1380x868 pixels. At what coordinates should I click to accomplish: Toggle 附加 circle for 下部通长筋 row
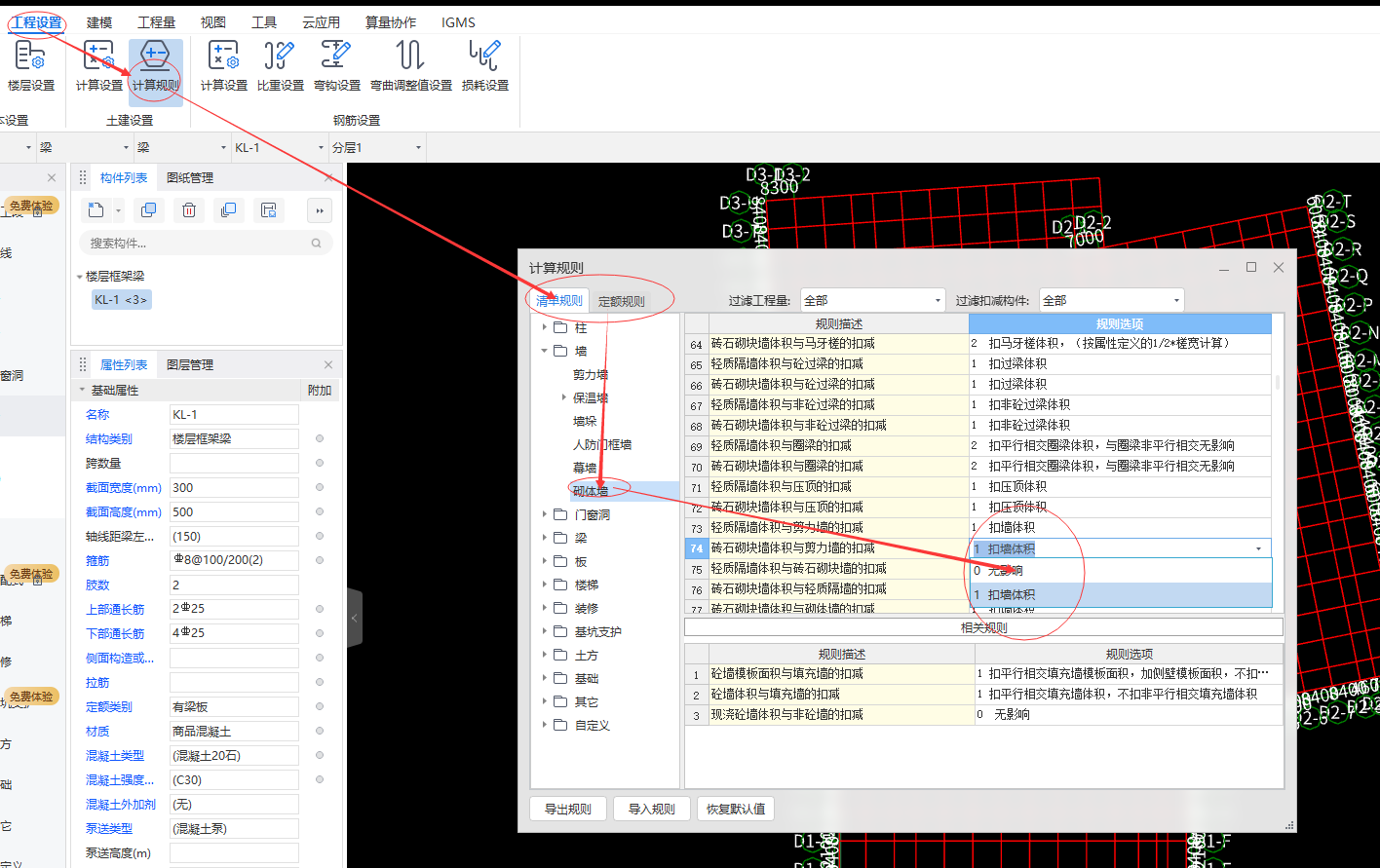click(x=320, y=633)
